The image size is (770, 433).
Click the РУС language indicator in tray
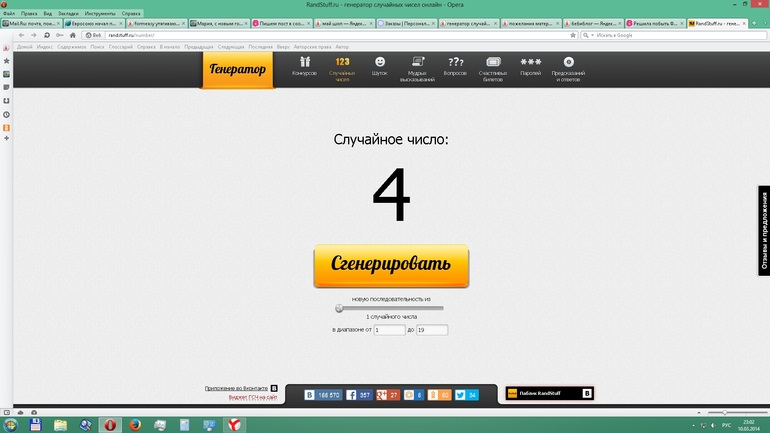pos(726,425)
